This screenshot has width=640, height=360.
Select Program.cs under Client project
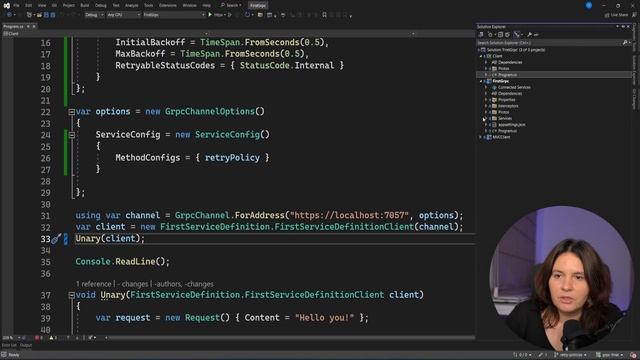tap(507, 75)
